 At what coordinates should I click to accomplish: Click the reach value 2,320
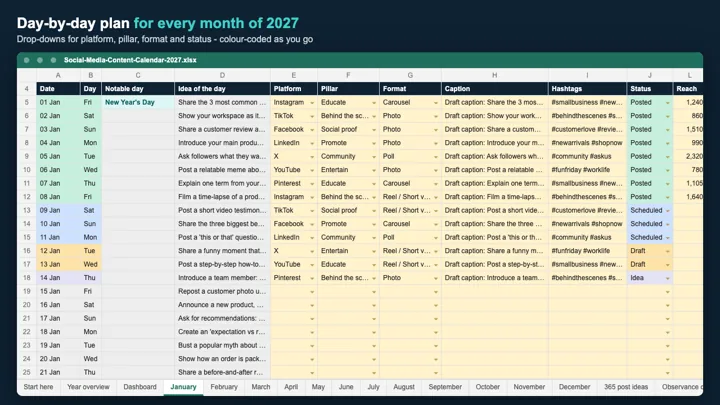(x=687, y=156)
